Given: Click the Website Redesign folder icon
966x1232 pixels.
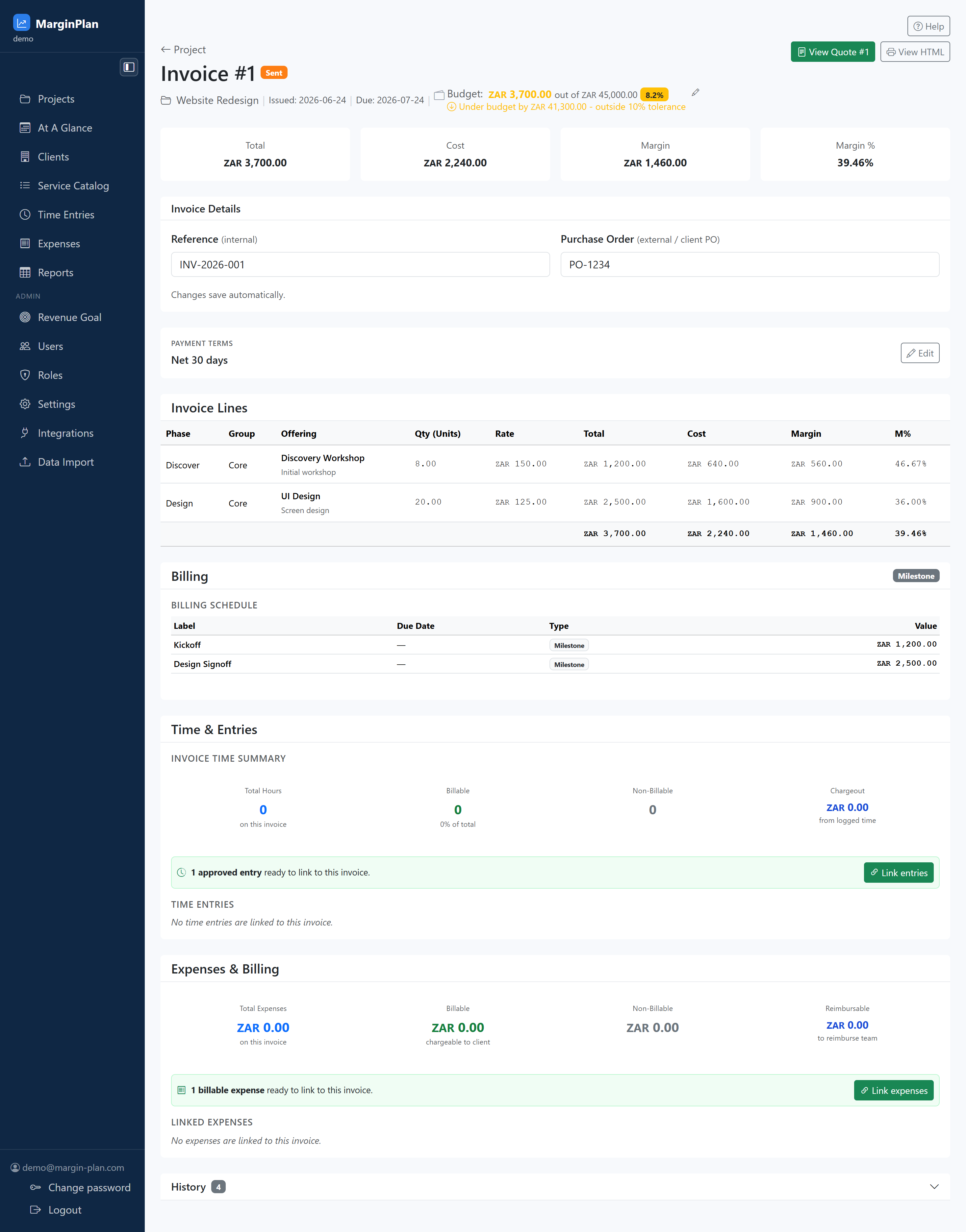Looking at the screenshot, I should click(x=166, y=101).
